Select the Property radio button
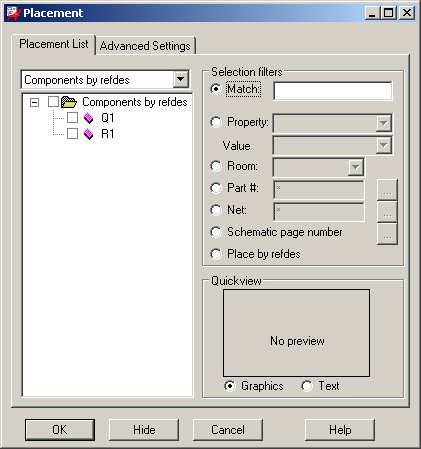Viewport: 421px width, 449px height. (216, 122)
